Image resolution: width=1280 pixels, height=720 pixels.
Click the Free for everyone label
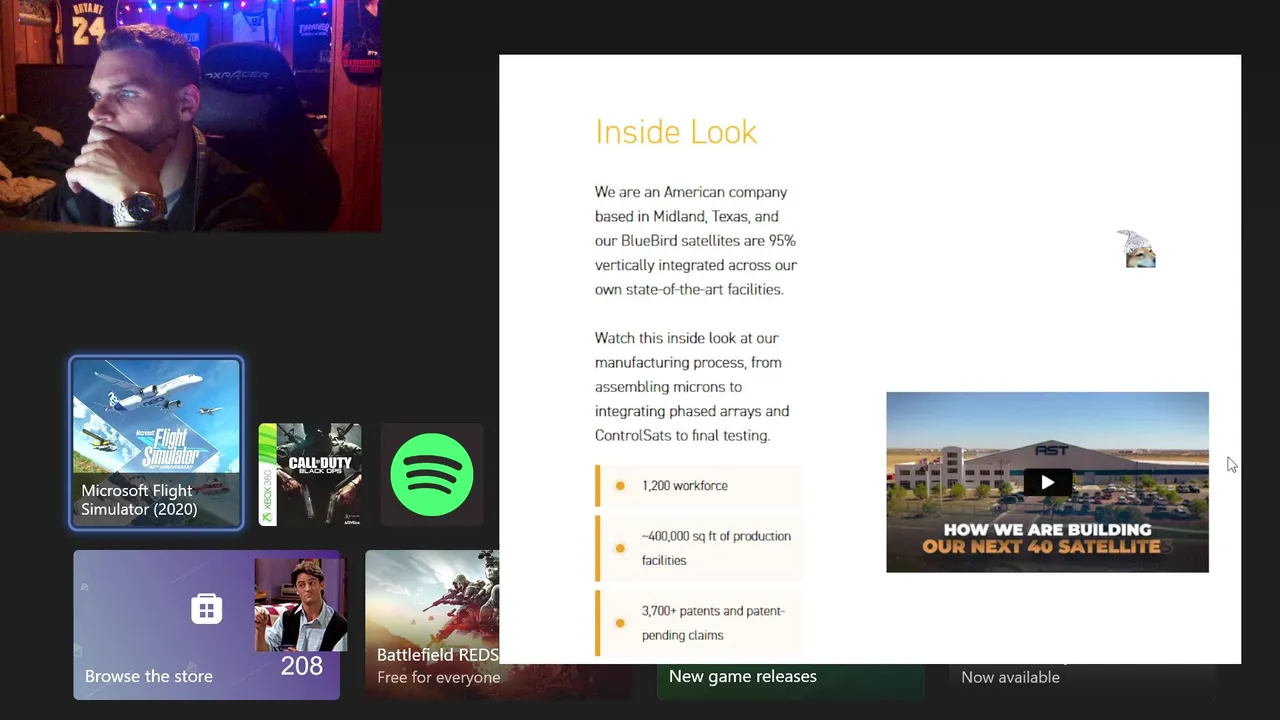[438, 677]
